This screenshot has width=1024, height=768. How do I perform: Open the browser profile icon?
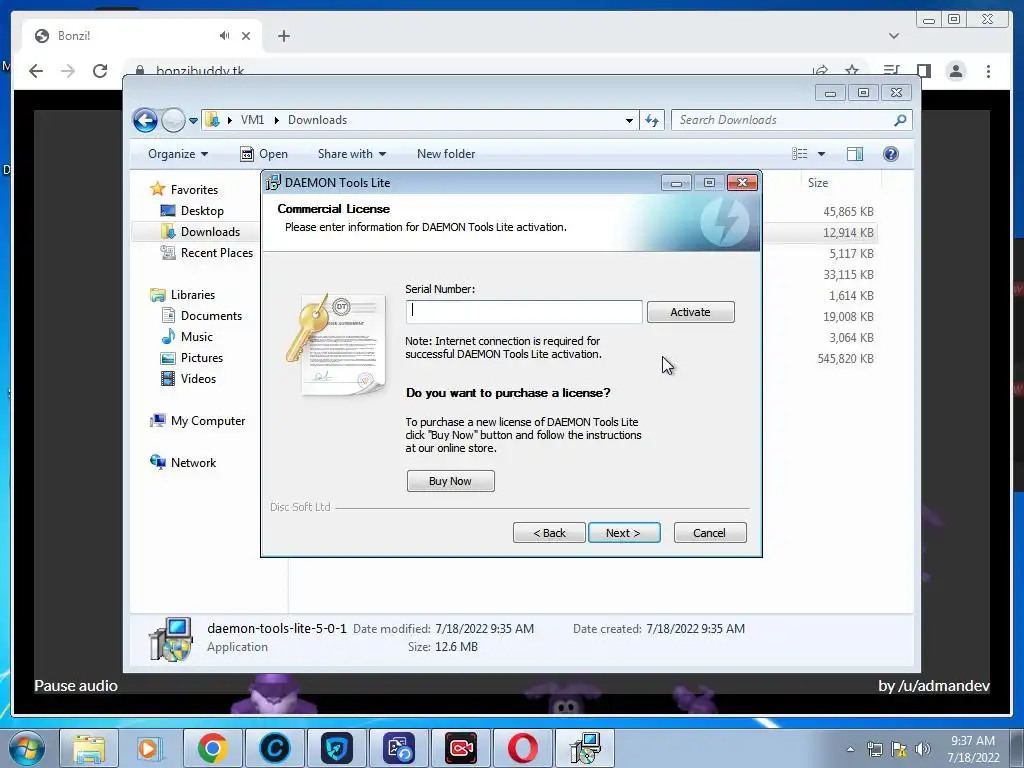click(956, 71)
